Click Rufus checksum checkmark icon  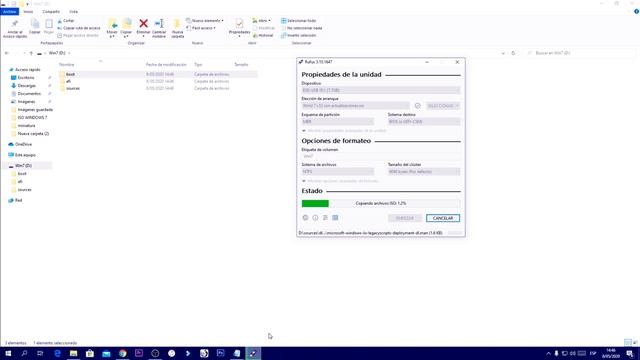(418, 106)
